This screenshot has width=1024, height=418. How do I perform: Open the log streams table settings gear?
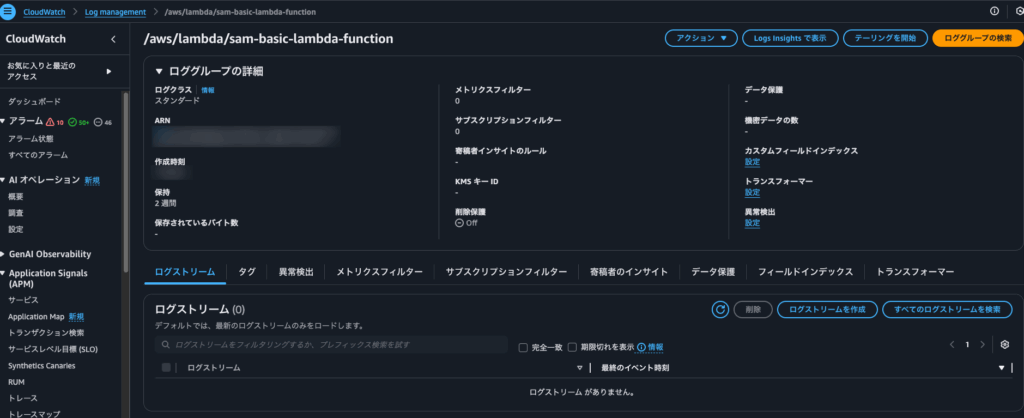click(1005, 345)
